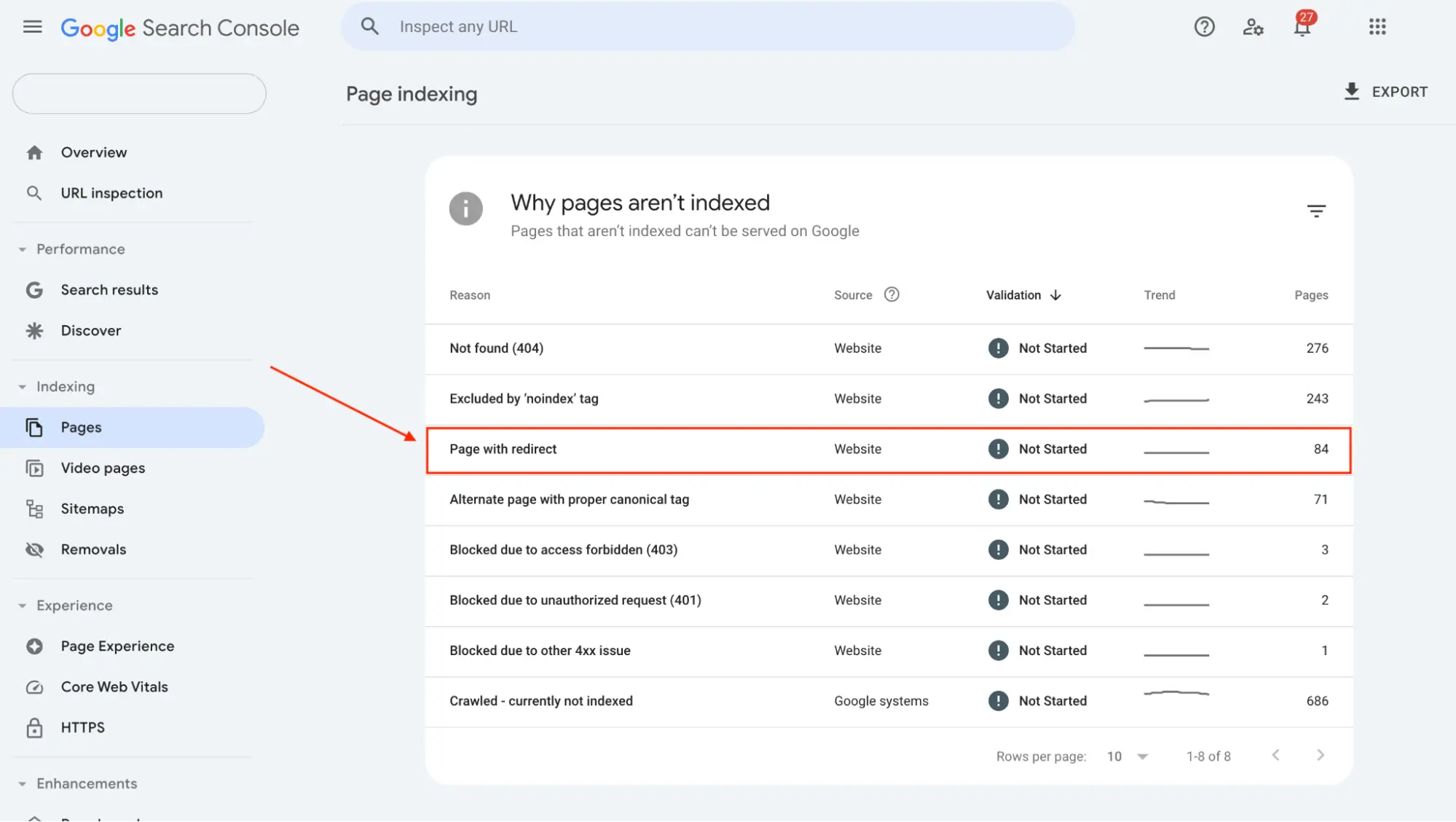
Task: Collapse the Performance section
Action: point(21,248)
